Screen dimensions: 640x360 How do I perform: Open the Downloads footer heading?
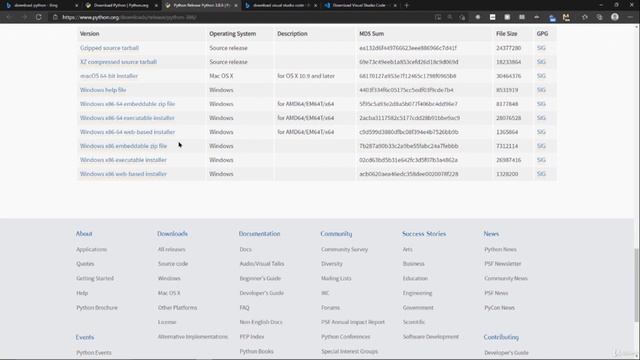pyautogui.click(x=172, y=233)
